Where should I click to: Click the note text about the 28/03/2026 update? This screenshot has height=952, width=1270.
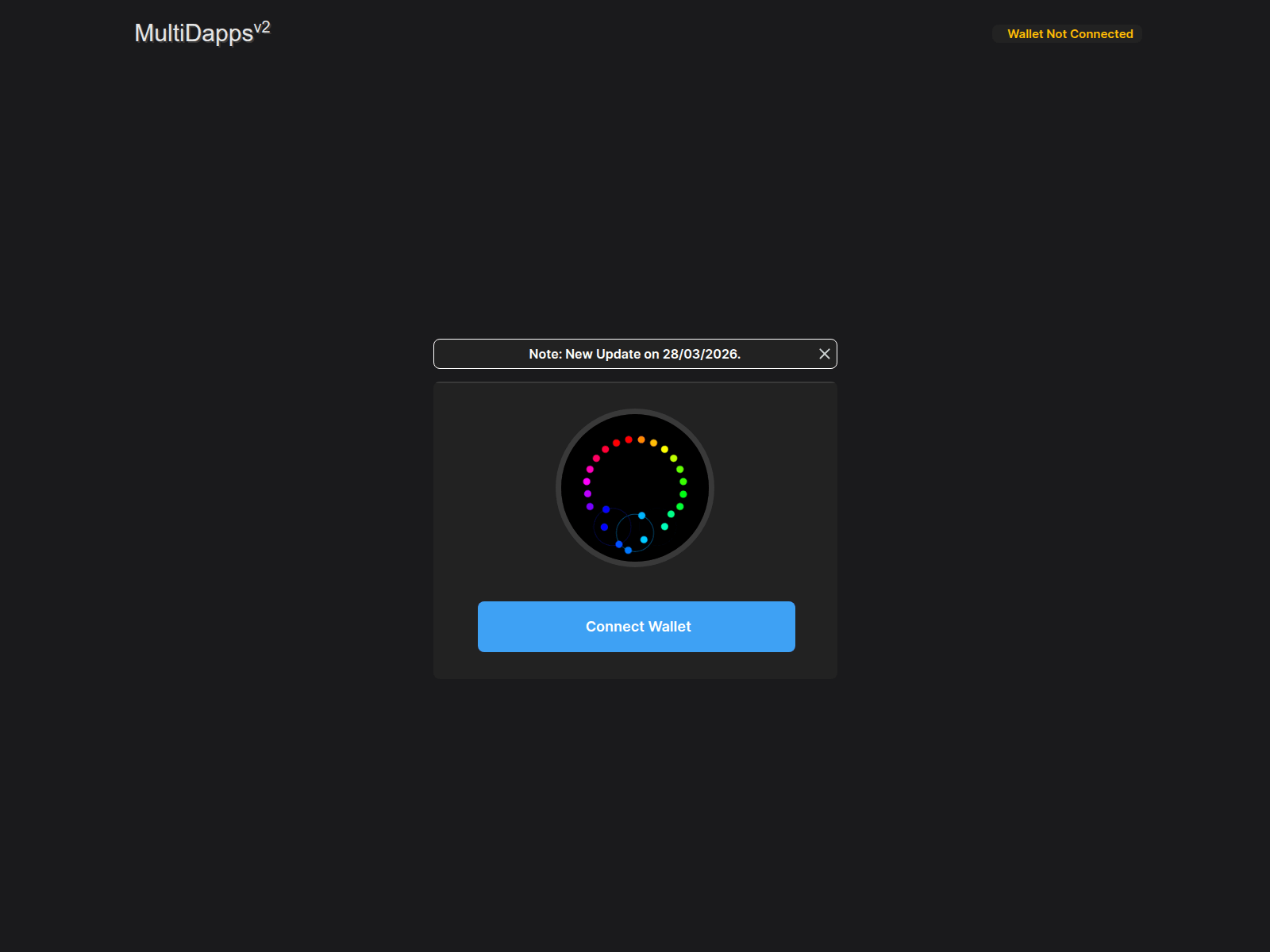(634, 354)
